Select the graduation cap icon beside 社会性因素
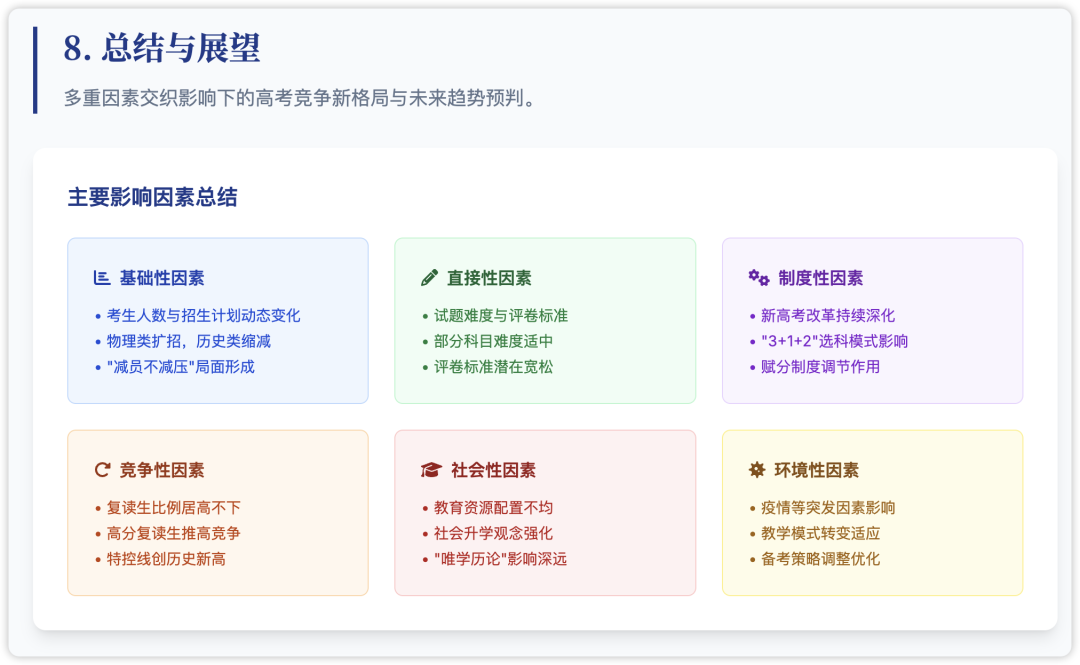This screenshot has width=1080, height=665. (430, 469)
